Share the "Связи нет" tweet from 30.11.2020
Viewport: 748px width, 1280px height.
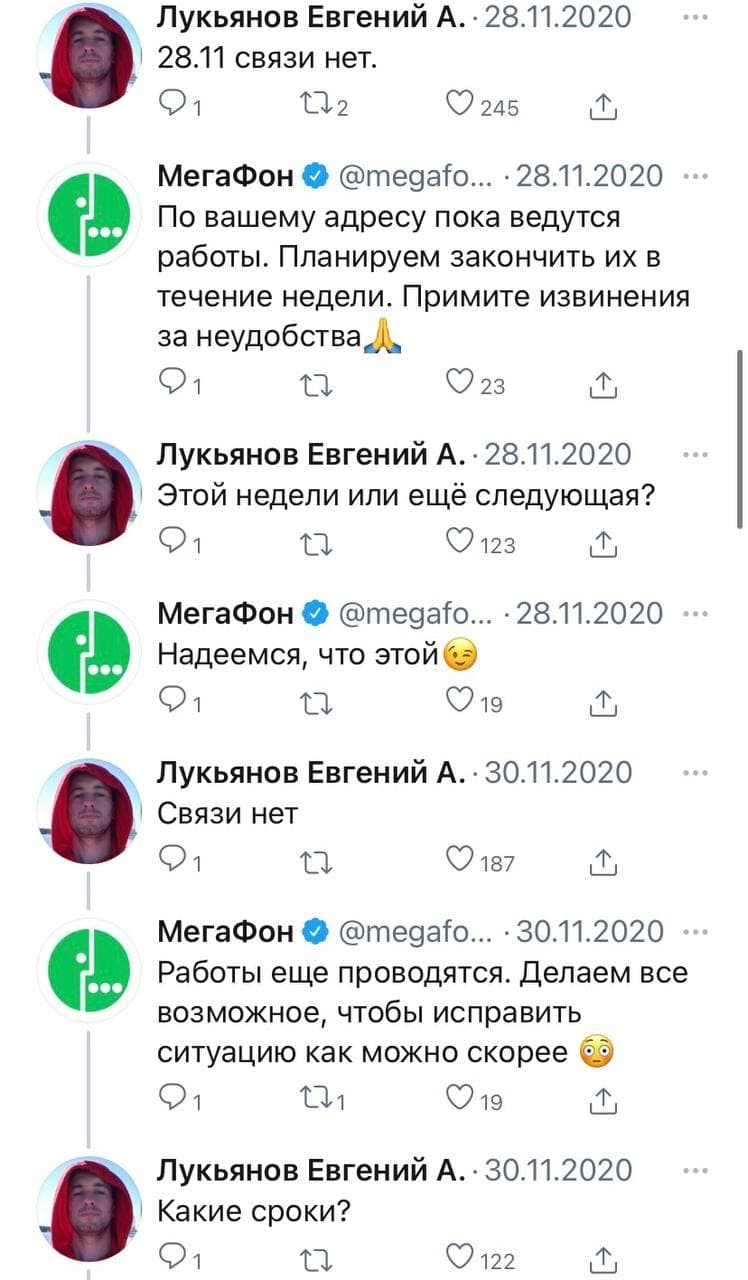(x=603, y=860)
